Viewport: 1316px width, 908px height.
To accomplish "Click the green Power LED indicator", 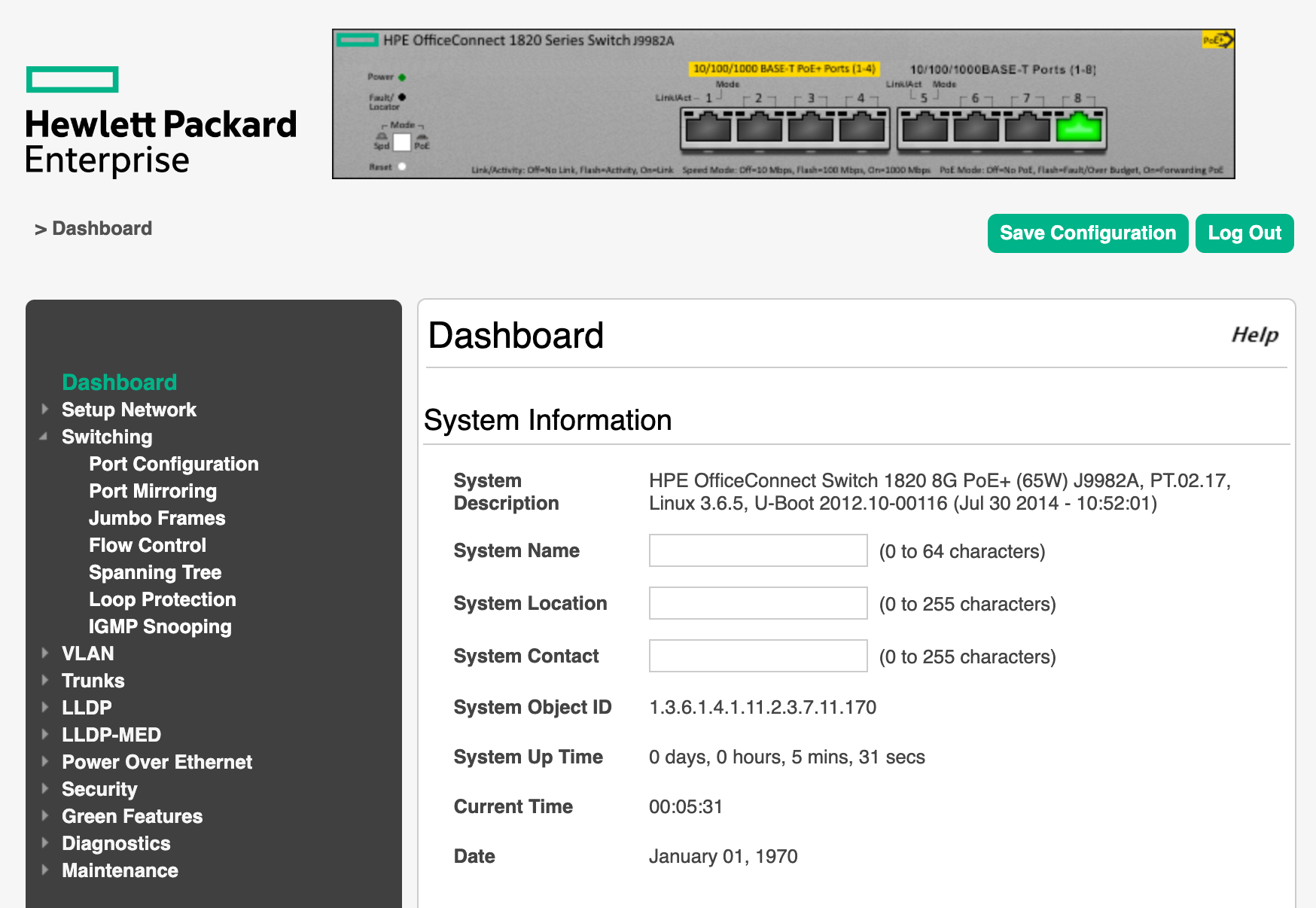I will click(x=402, y=77).
